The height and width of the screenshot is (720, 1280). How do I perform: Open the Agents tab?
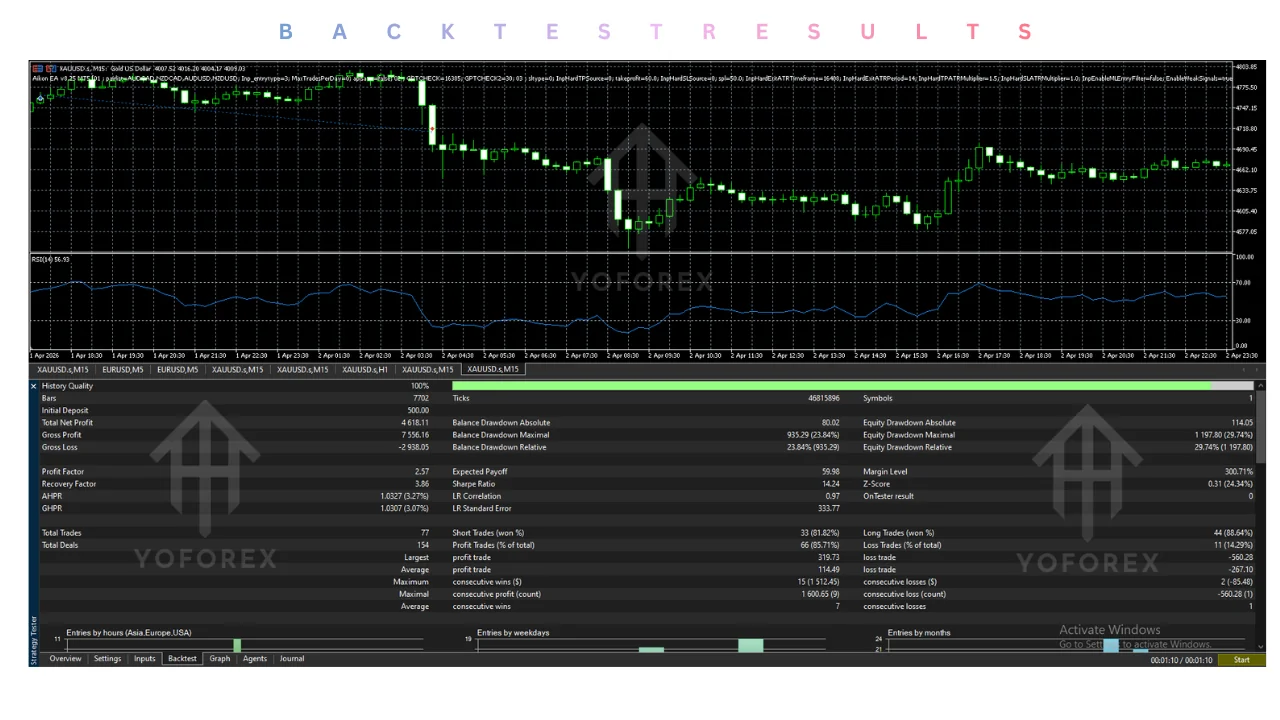[x=255, y=659]
